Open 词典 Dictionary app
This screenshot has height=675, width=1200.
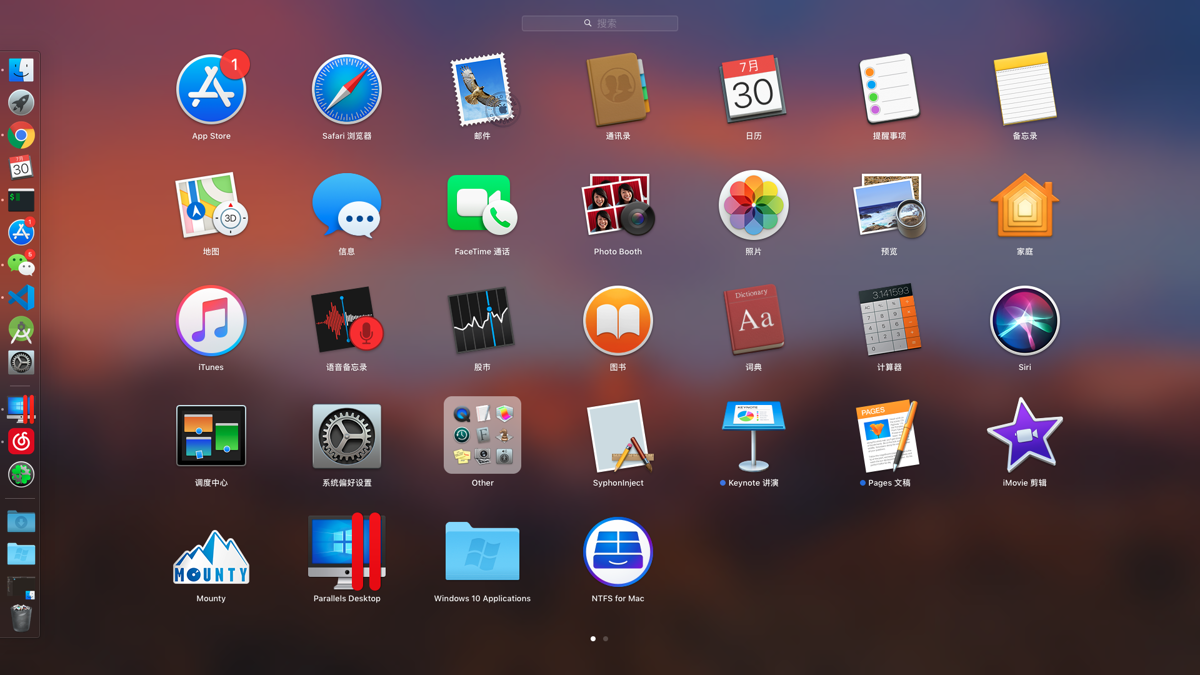tap(753, 321)
